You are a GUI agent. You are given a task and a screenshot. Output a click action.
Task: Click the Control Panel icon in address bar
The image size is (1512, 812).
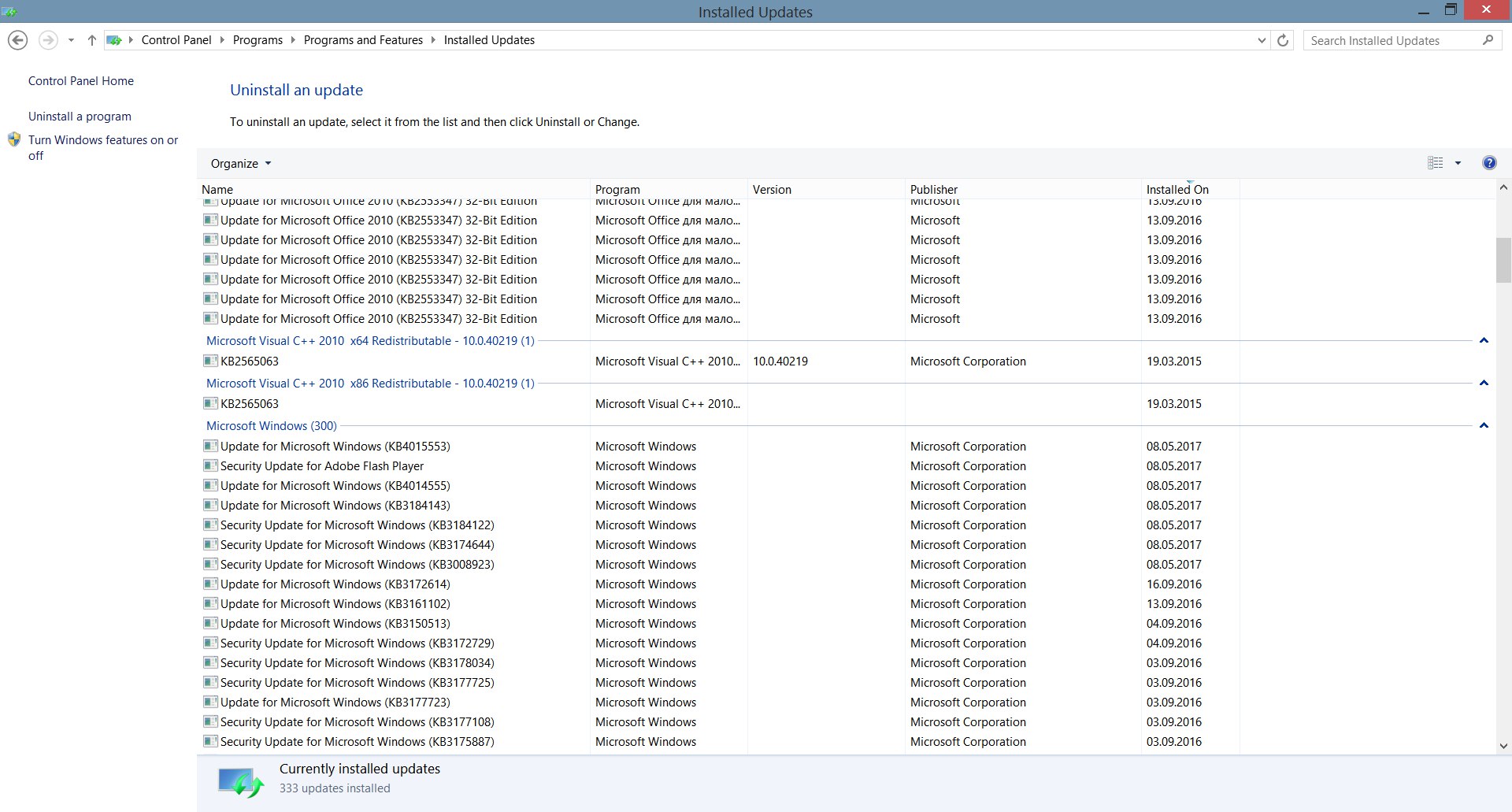click(x=114, y=40)
